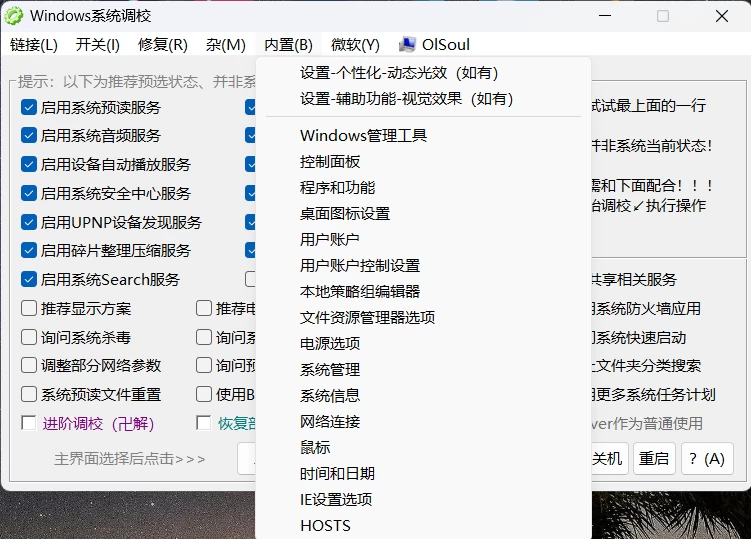
Task: Open HOSTS menu entry
Action: [325, 525]
